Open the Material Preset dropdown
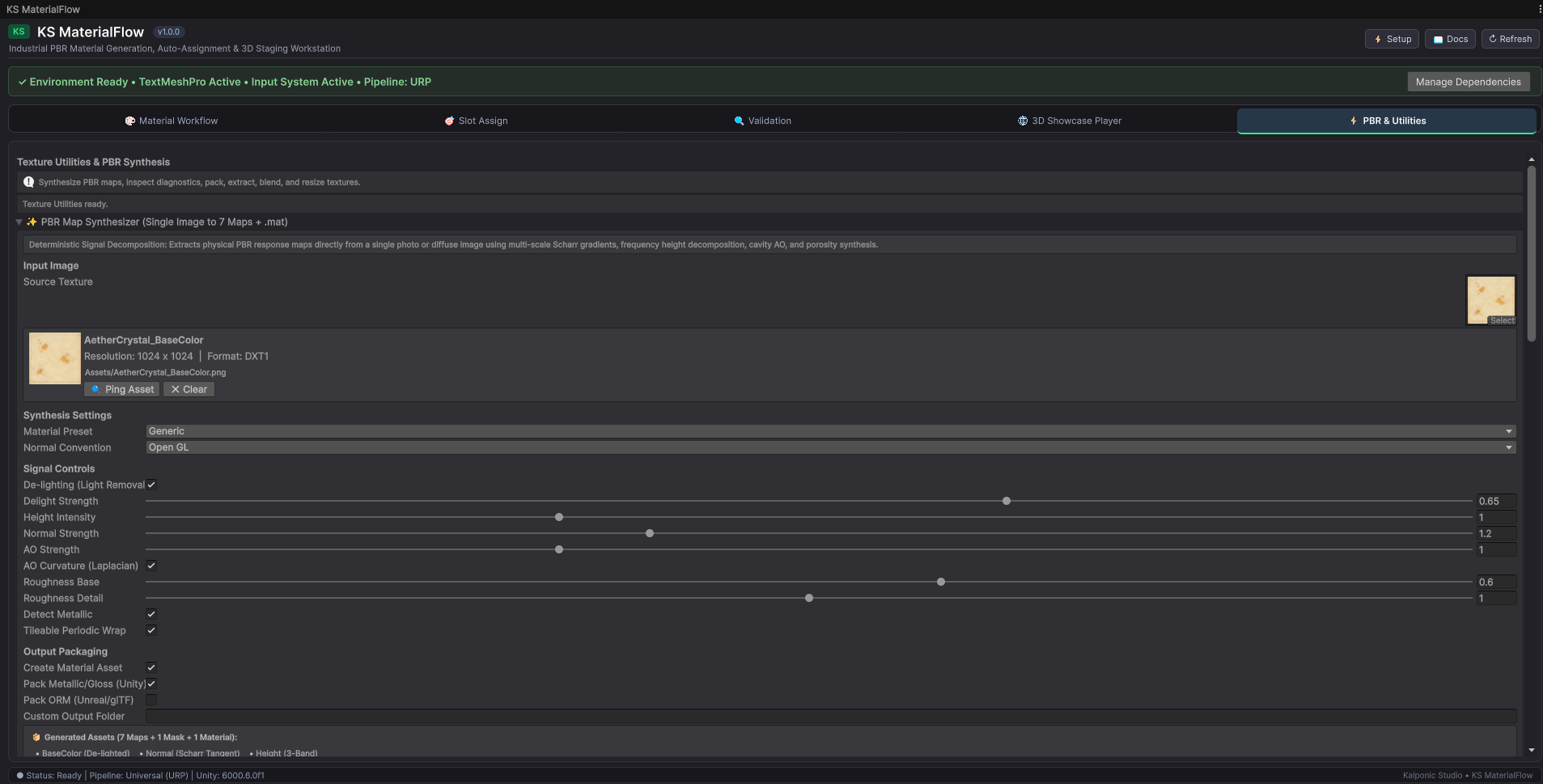Image resolution: width=1543 pixels, height=784 pixels. tap(830, 431)
